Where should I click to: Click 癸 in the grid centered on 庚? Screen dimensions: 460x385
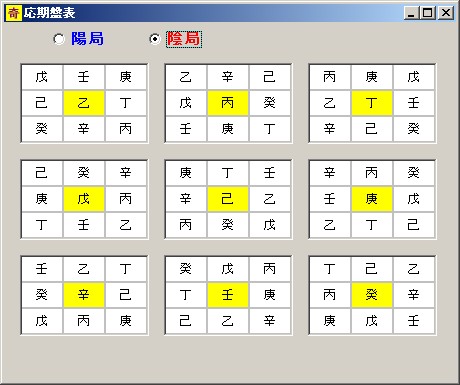click(414, 173)
